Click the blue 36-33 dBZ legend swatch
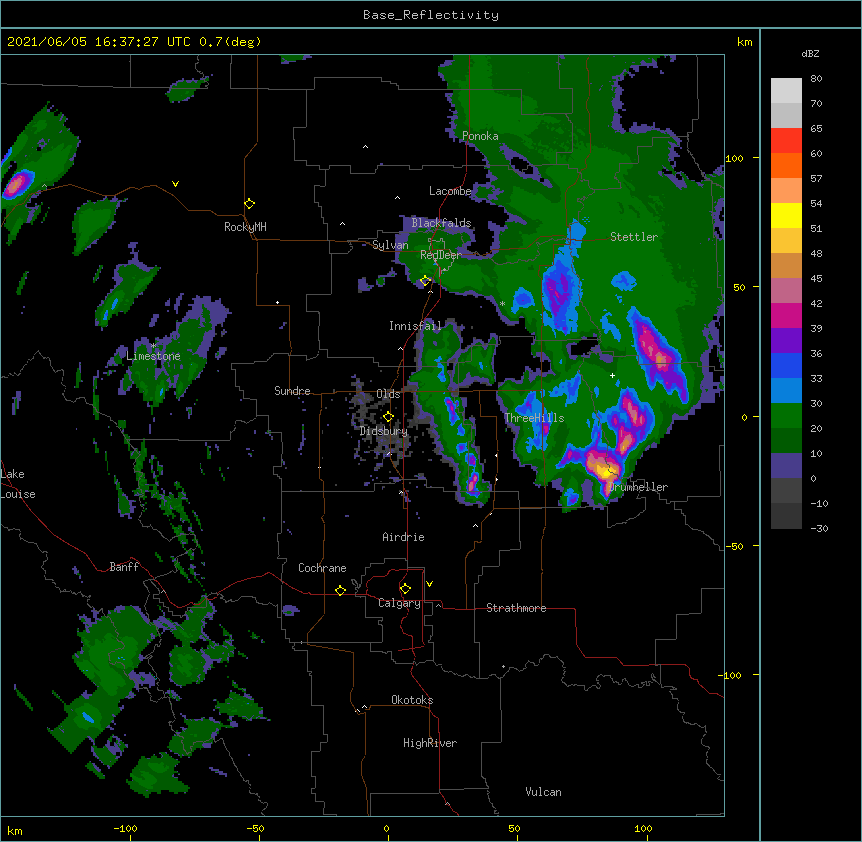Image resolution: width=862 pixels, height=842 pixels. pyautogui.click(x=786, y=365)
